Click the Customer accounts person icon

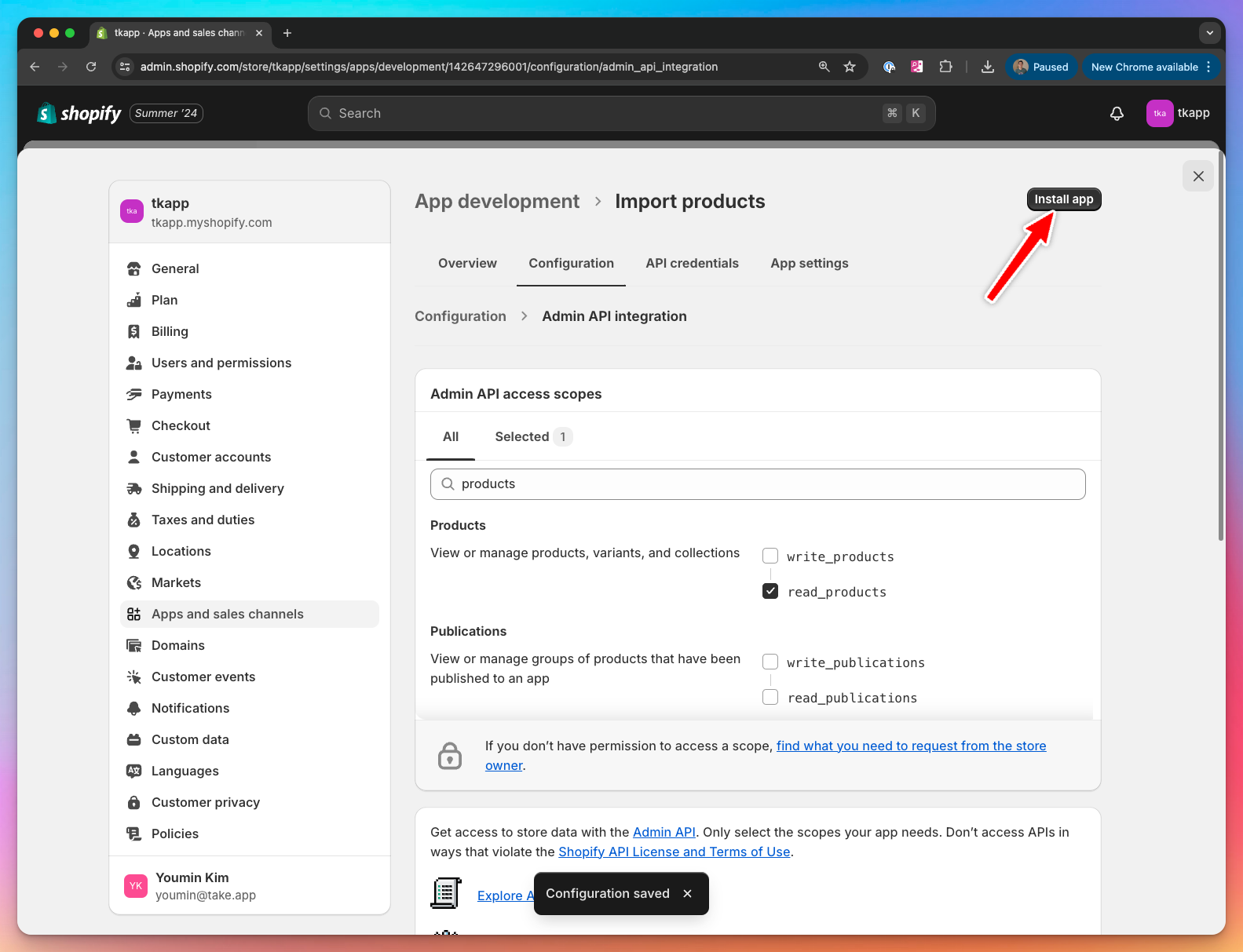point(134,457)
